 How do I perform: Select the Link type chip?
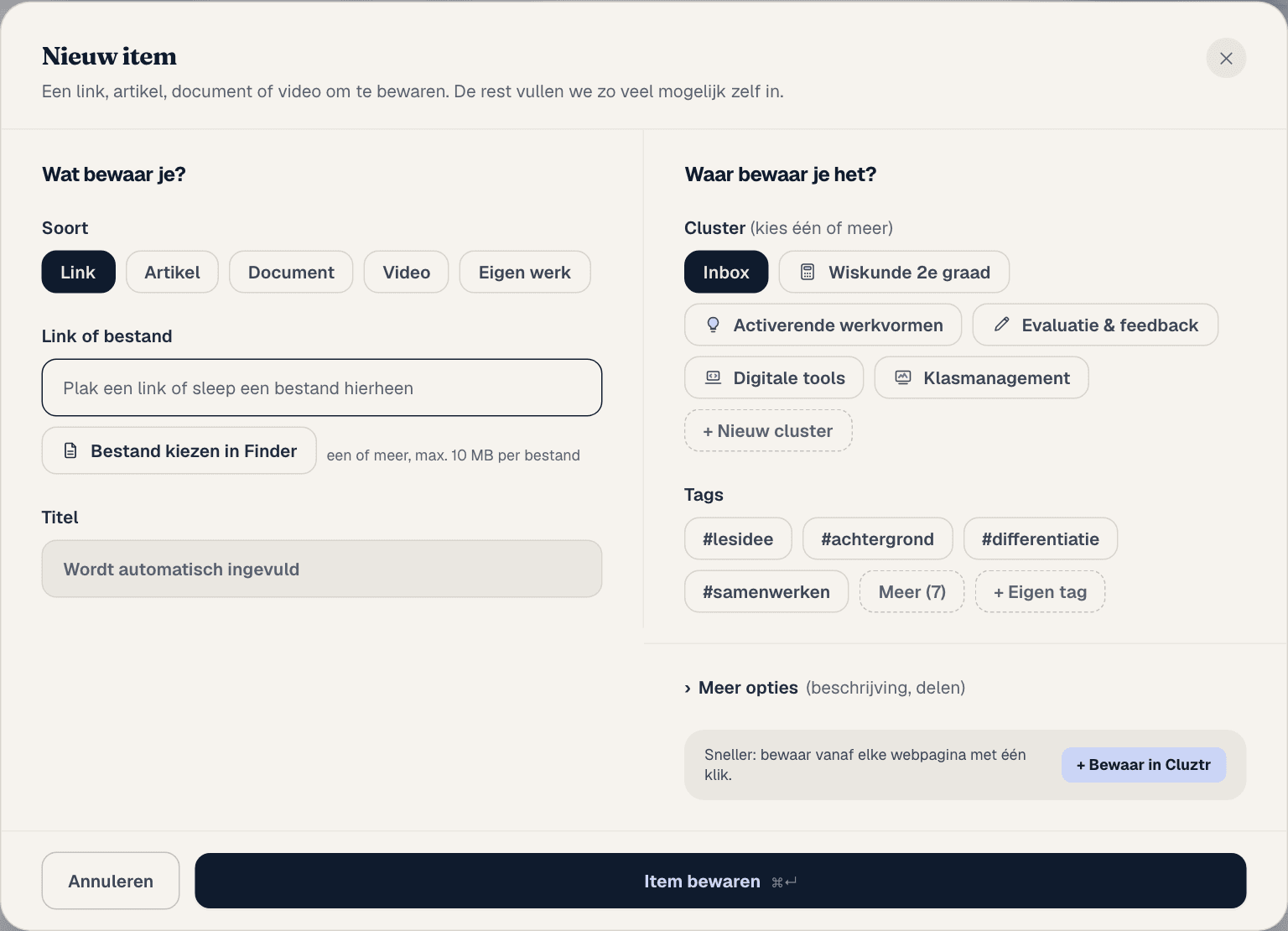(78, 272)
